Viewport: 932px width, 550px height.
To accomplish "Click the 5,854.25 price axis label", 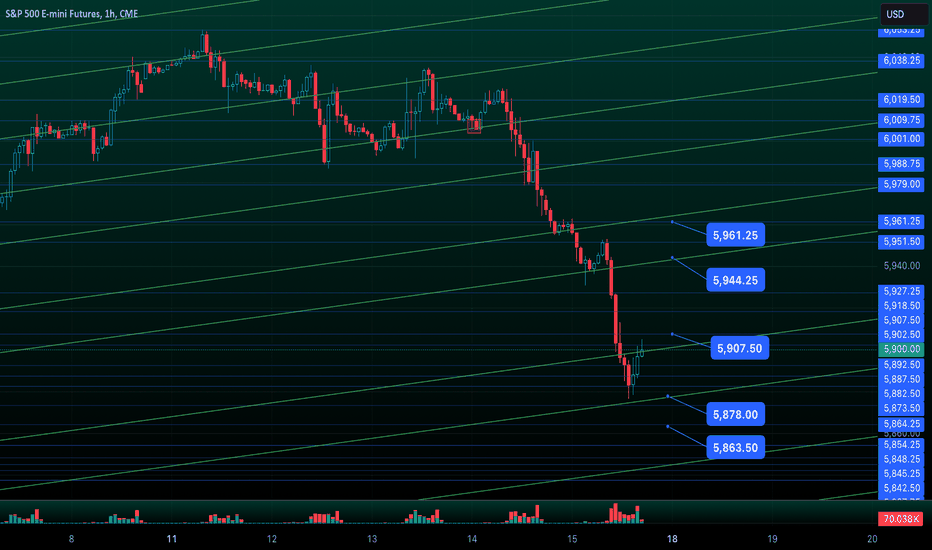I will coord(901,445).
